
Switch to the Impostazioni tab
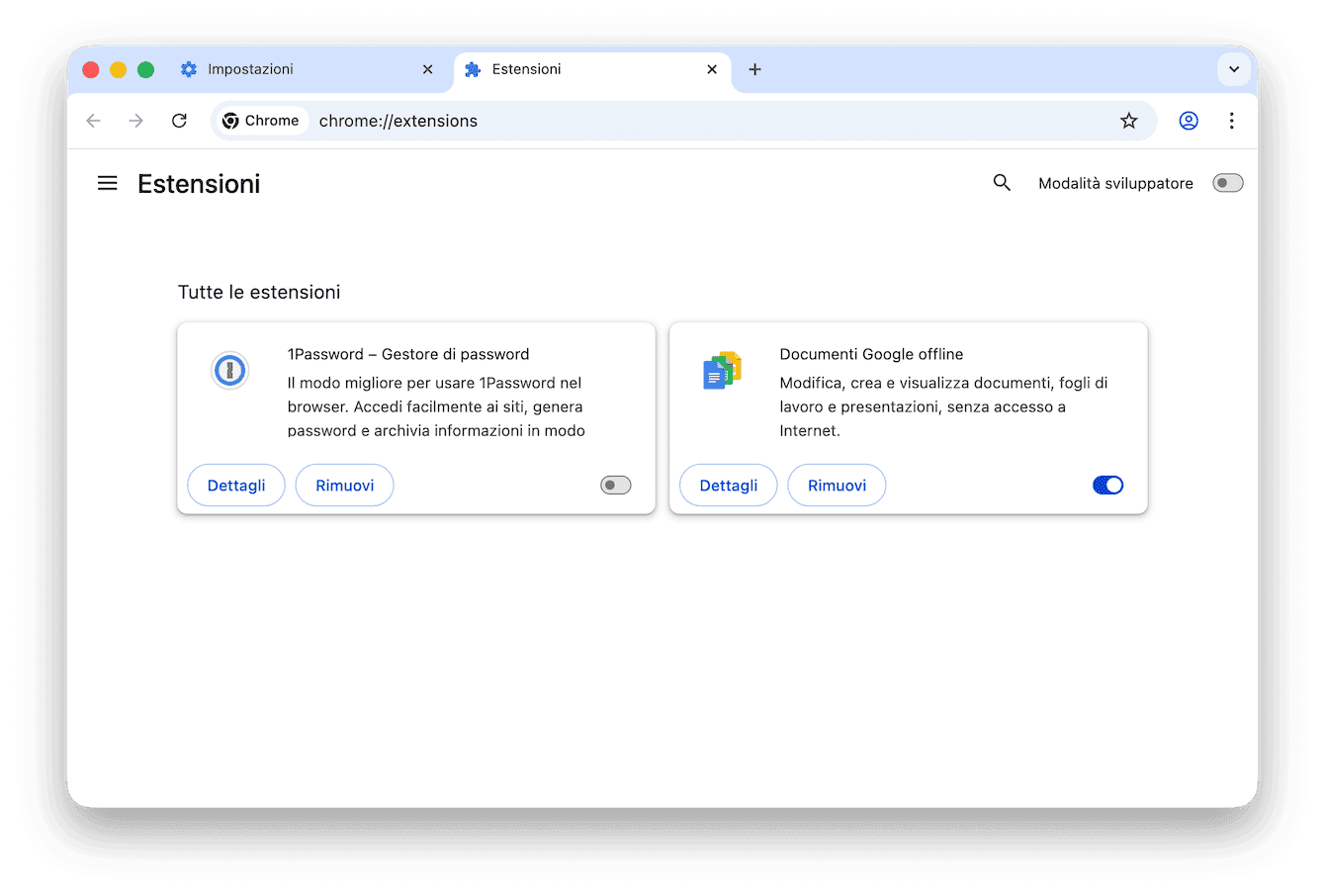click(x=307, y=69)
